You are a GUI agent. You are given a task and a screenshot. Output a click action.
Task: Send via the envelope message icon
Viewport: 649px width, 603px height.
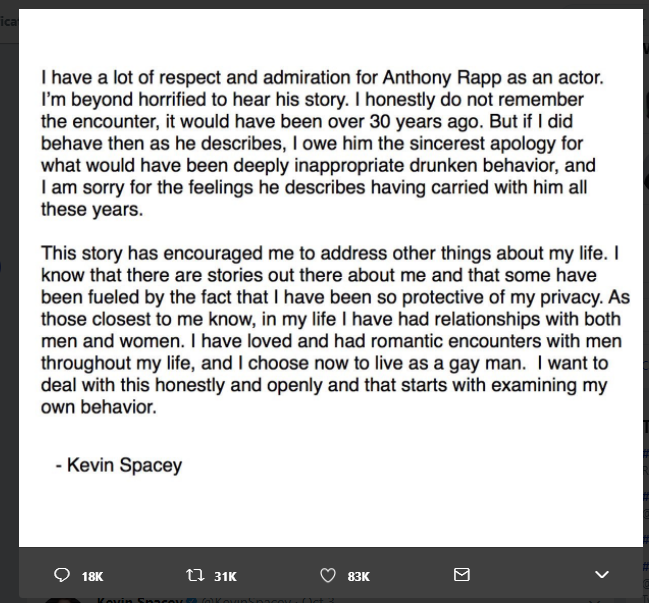tap(462, 574)
